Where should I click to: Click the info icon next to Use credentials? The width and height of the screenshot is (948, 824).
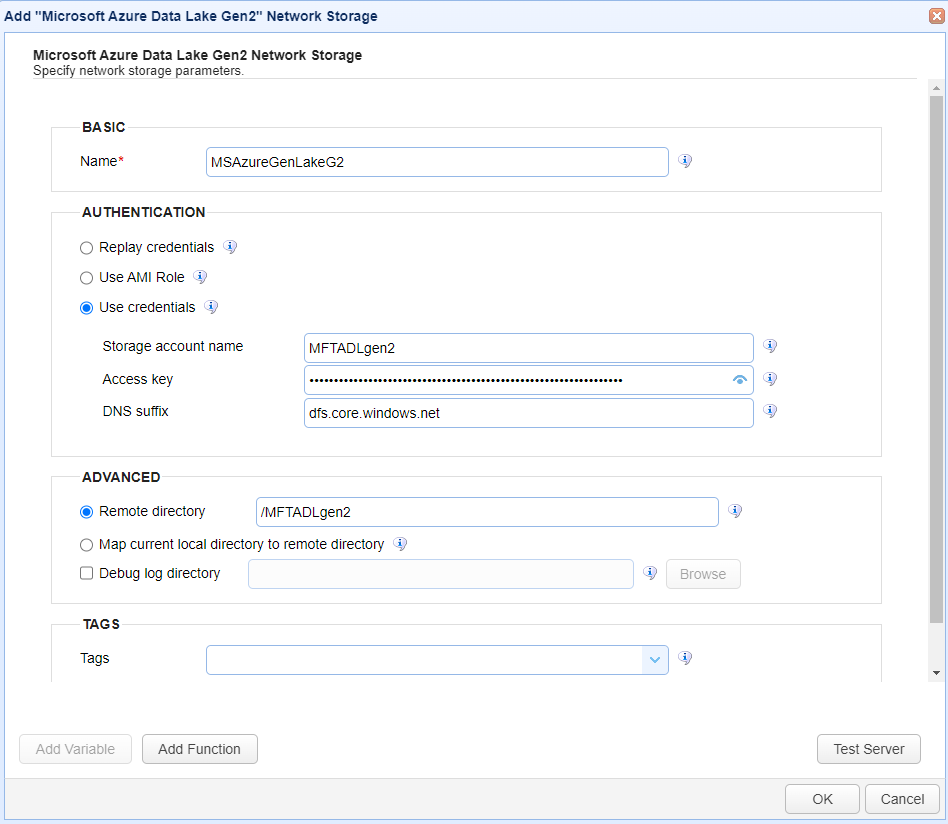coord(210,307)
